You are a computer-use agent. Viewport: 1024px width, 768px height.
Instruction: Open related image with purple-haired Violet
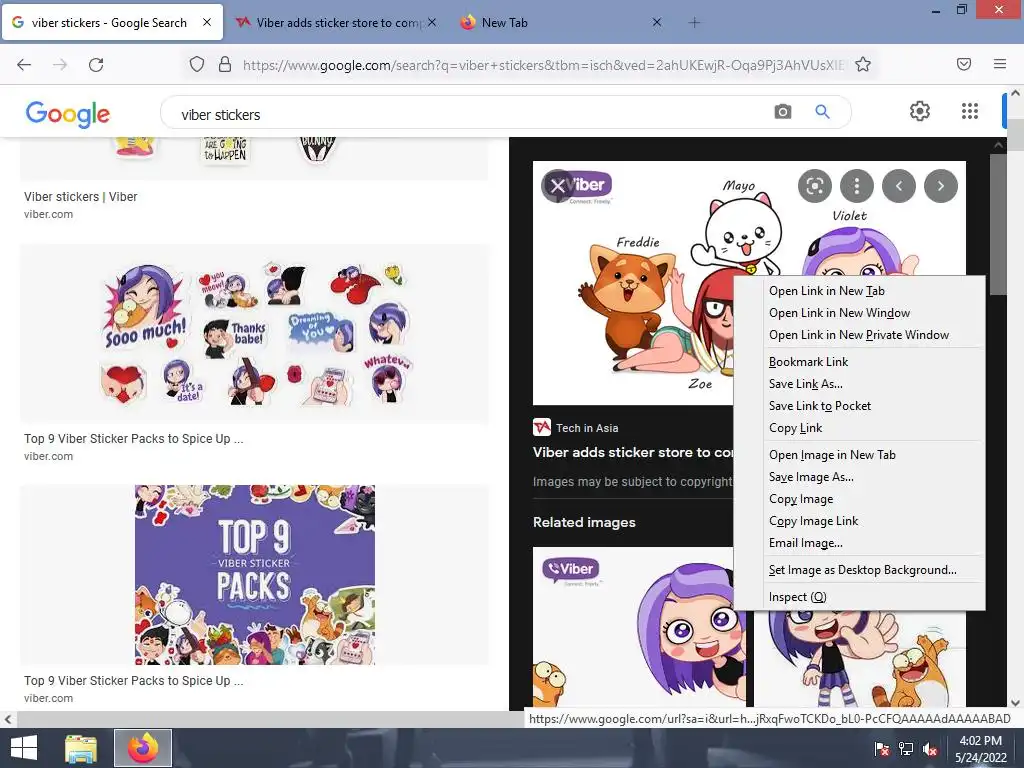(639, 627)
